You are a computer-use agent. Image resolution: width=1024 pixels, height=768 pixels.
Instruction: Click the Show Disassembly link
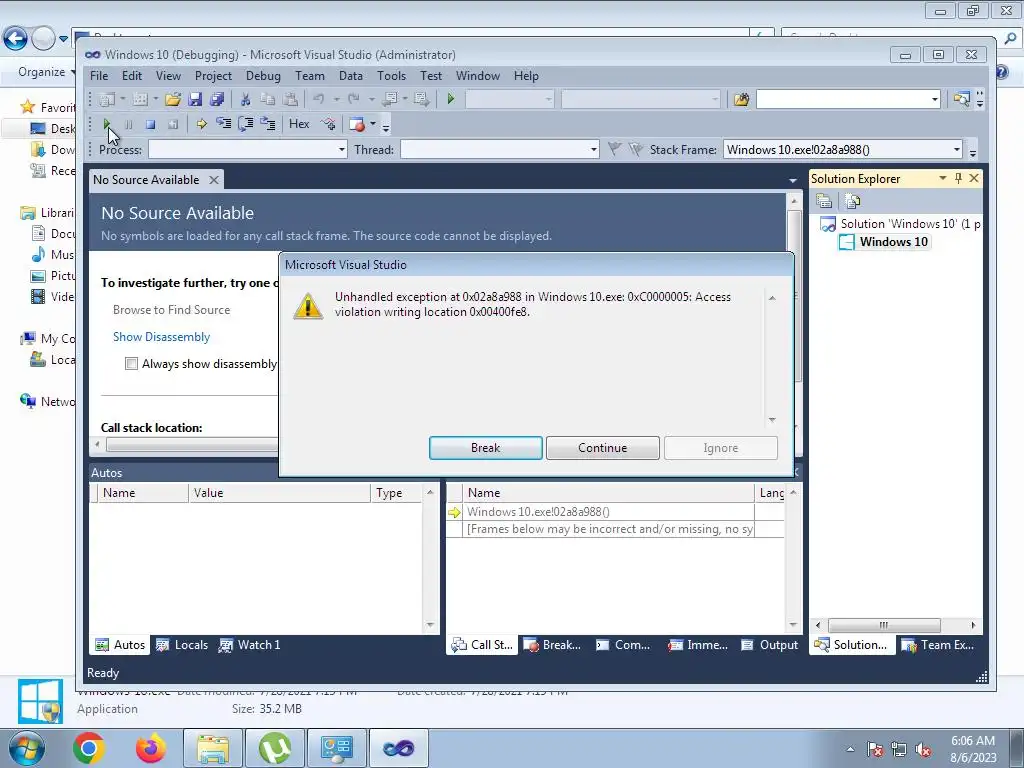pos(161,337)
